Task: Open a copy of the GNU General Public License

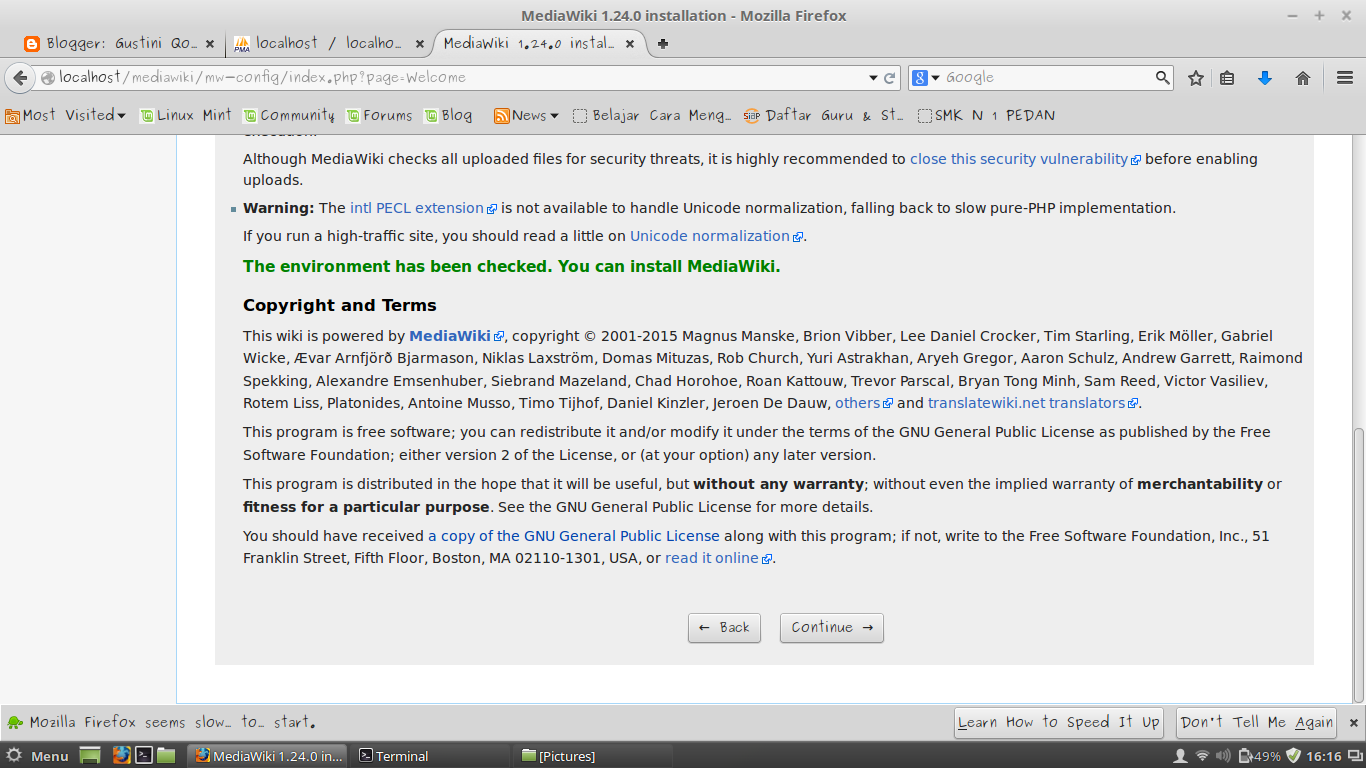Action: [574, 536]
